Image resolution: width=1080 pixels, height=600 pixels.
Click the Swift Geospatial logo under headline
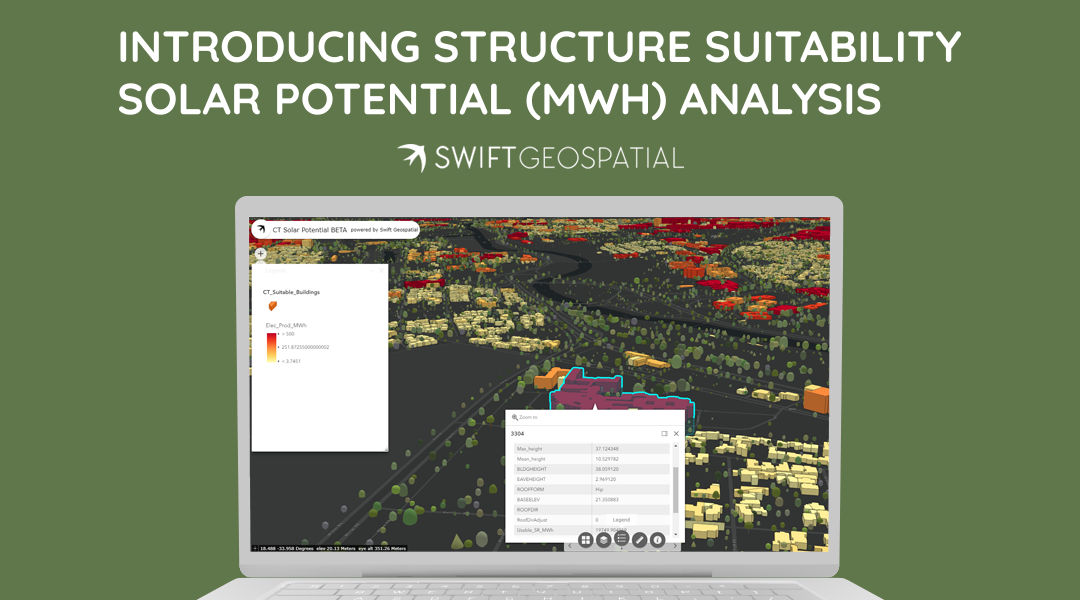[541, 158]
